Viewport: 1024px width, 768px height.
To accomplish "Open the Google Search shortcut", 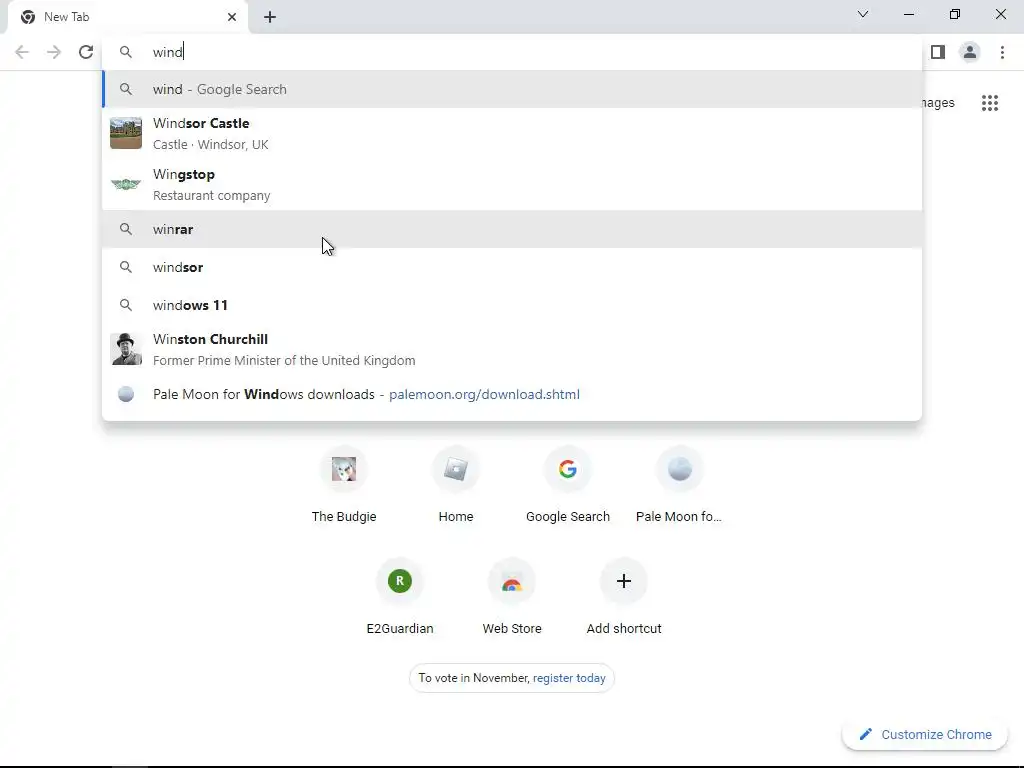I will point(568,485).
